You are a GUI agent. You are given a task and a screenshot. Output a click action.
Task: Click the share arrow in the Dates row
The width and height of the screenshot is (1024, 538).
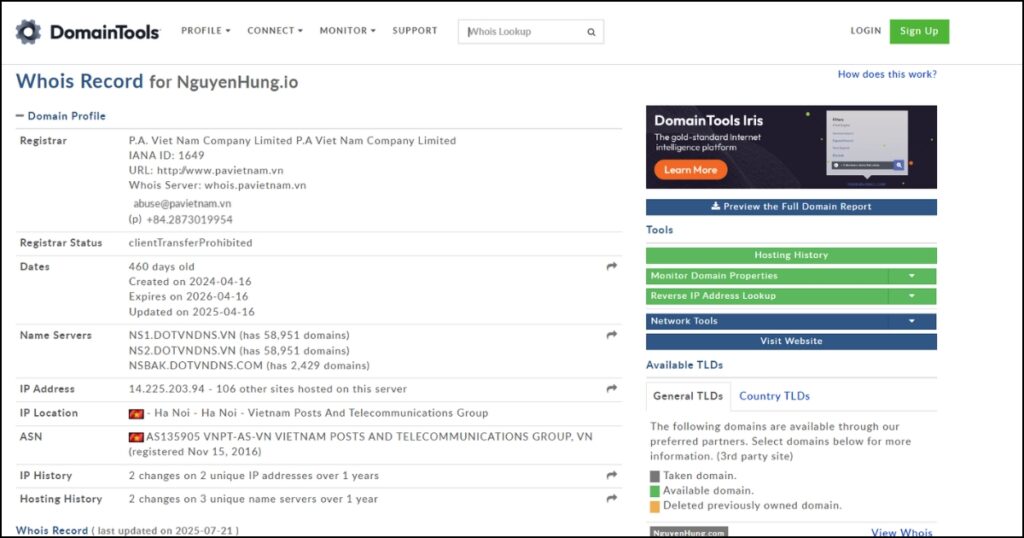(611, 266)
